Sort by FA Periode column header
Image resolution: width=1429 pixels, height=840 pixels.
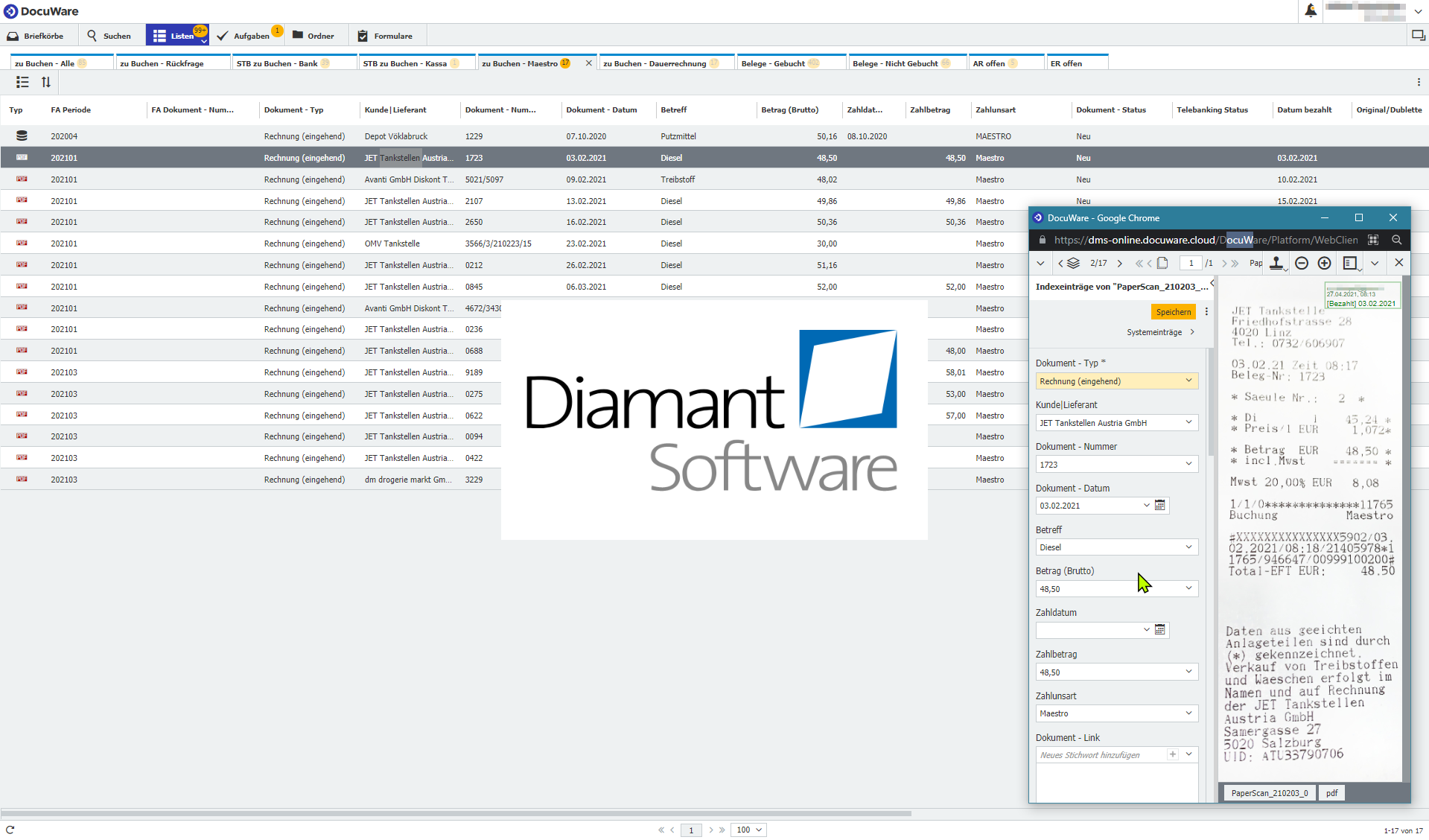(x=71, y=109)
